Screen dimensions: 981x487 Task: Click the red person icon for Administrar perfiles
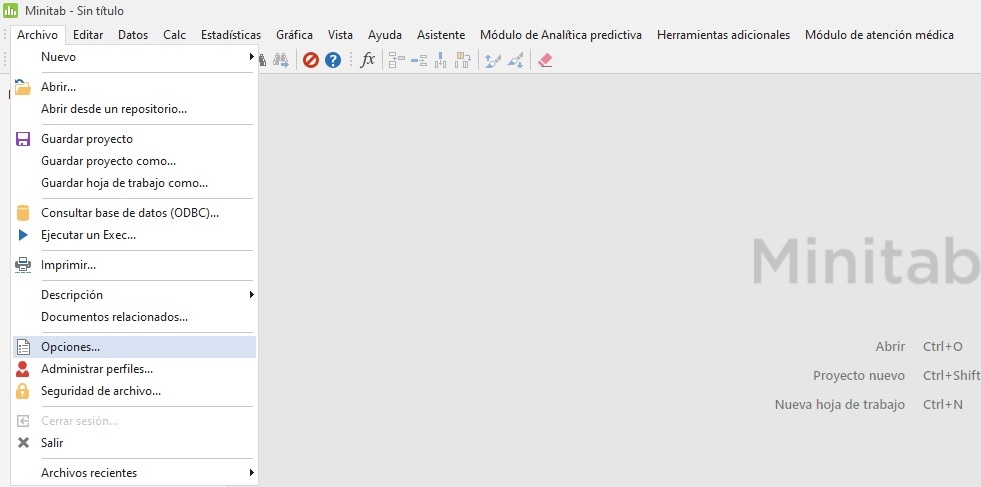tap(23, 369)
